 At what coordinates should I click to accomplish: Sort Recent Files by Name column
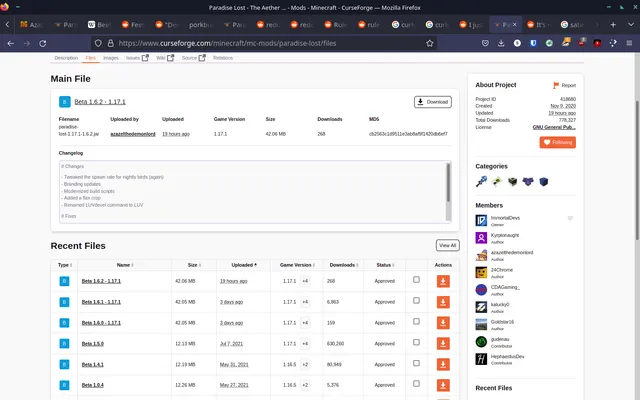[x=125, y=265]
